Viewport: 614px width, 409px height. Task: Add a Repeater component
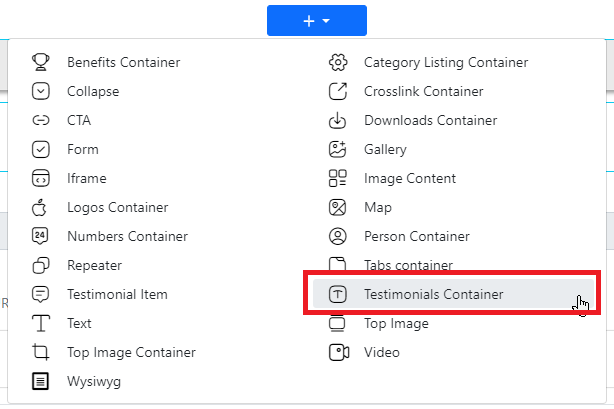click(x=94, y=265)
